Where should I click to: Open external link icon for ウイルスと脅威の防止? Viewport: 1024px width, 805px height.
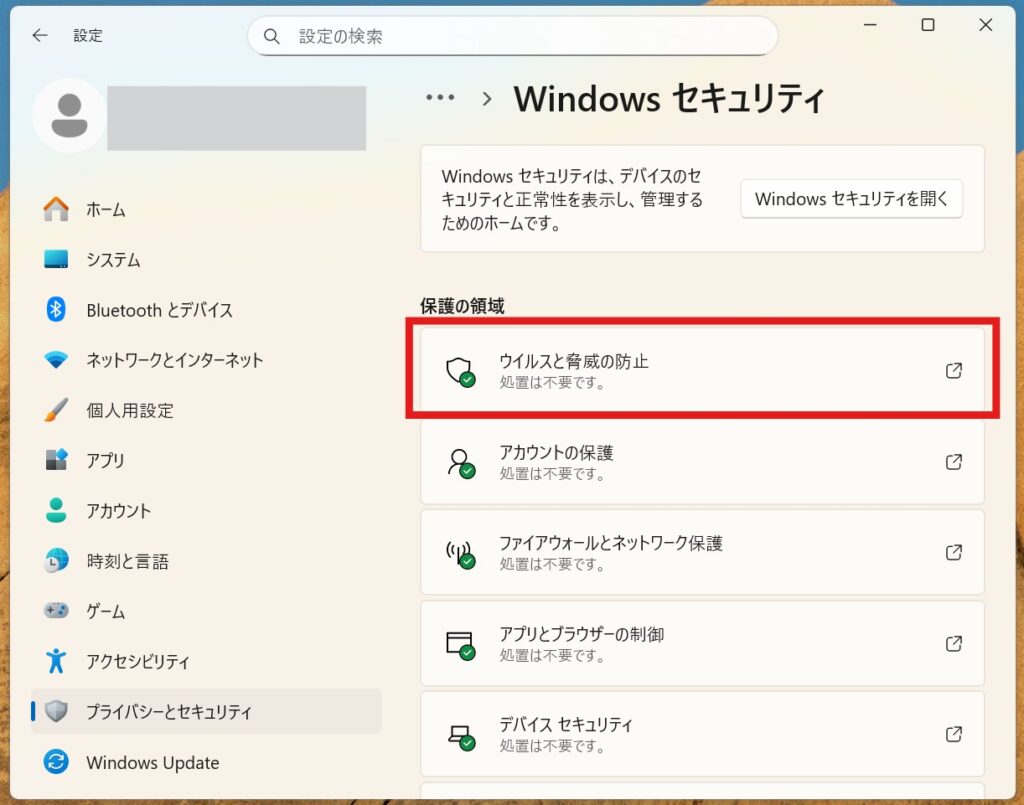tap(953, 371)
